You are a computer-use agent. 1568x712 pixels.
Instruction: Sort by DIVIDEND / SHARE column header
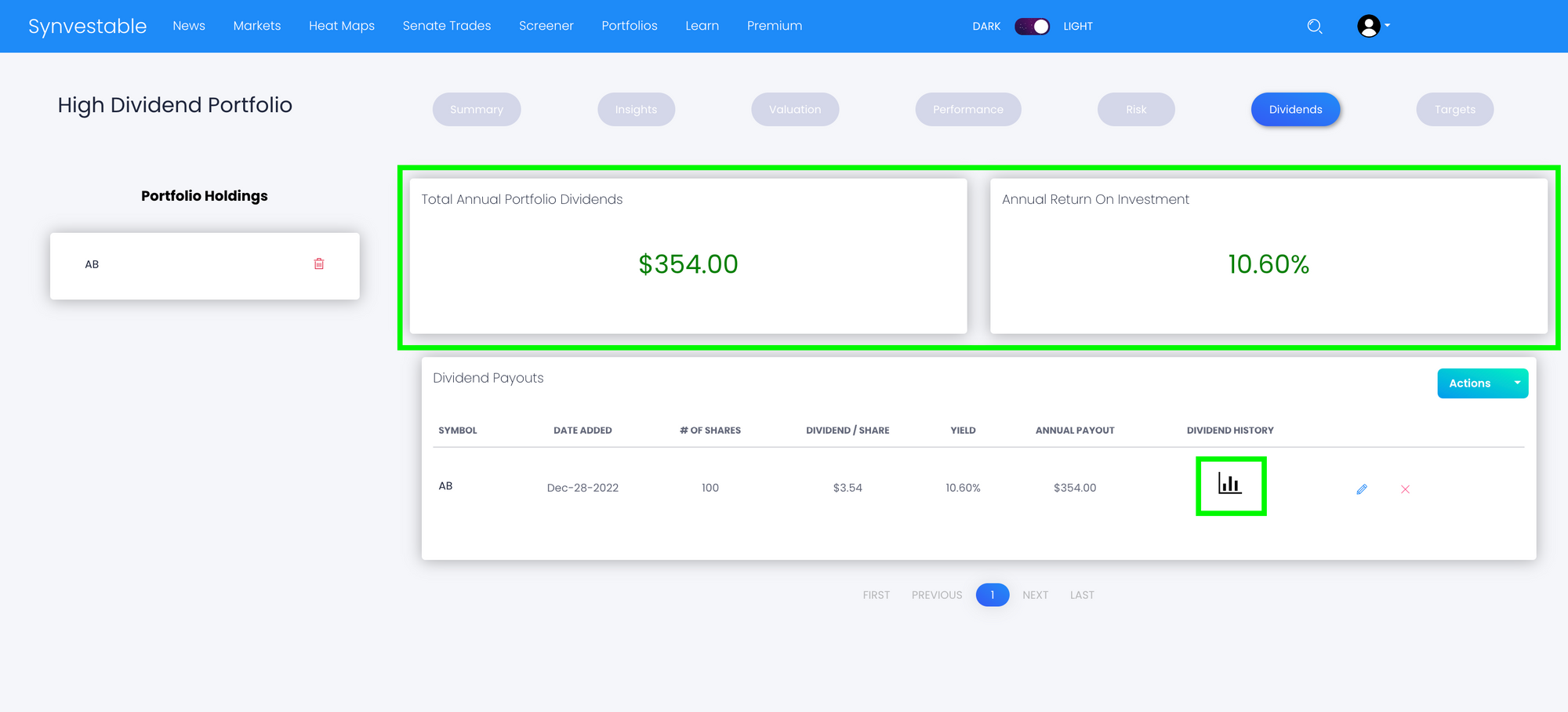(x=848, y=430)
